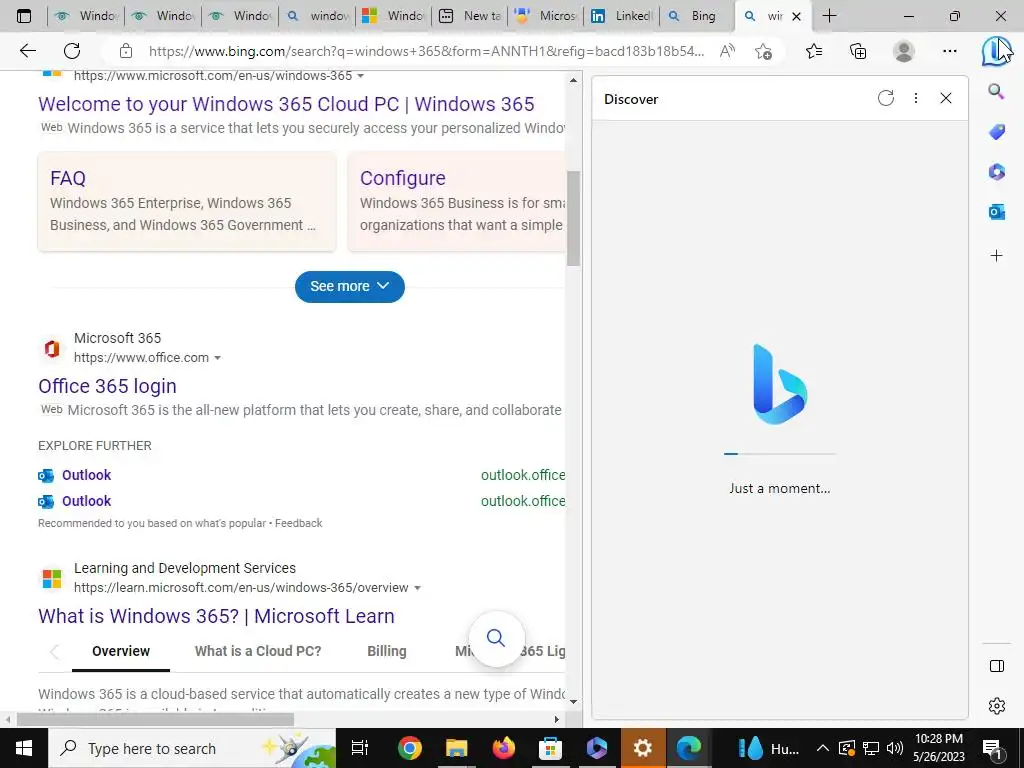Open Discover pane more options
The height and width of the screenshot is (768, 1024).
click(x=916, y=99)
